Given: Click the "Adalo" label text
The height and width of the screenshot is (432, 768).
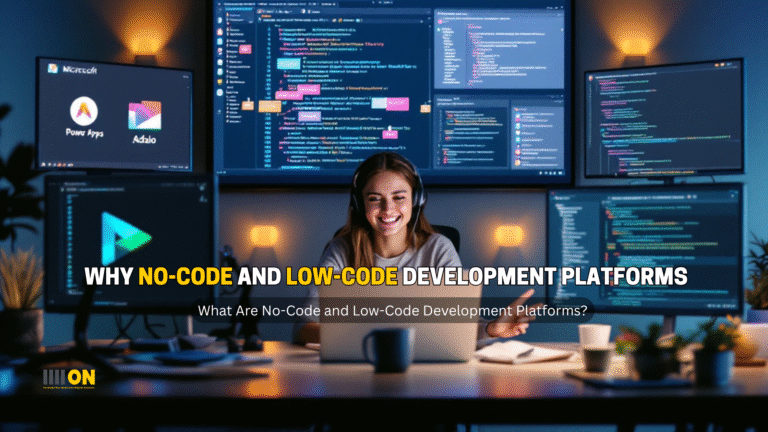Looking at the screenshot, I should click(144, 140).
